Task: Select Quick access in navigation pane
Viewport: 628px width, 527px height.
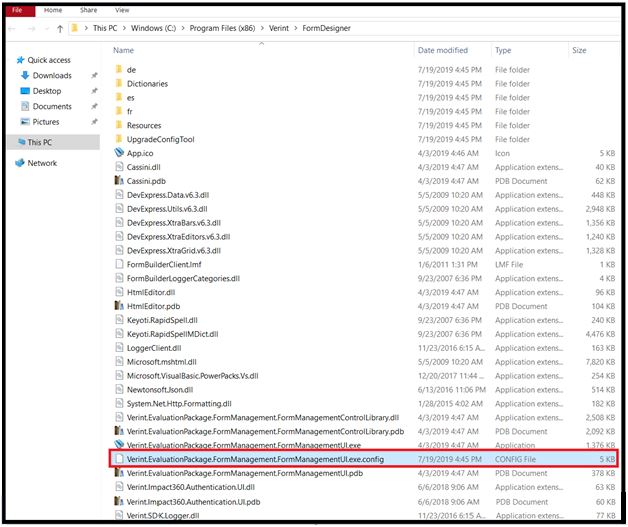Action: click(49, 60)
